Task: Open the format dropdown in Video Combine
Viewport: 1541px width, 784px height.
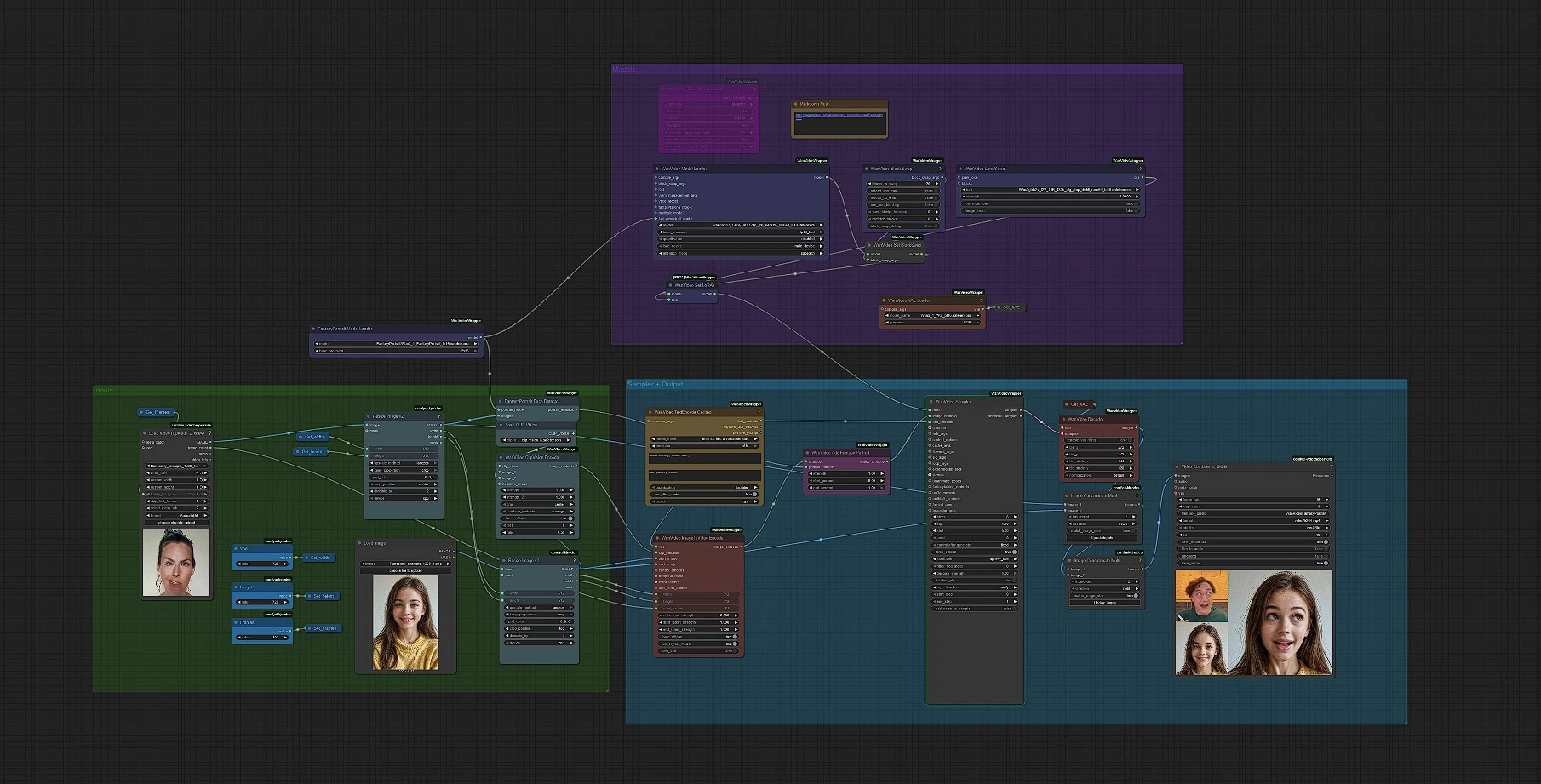Action: [x=1254, y=520]
